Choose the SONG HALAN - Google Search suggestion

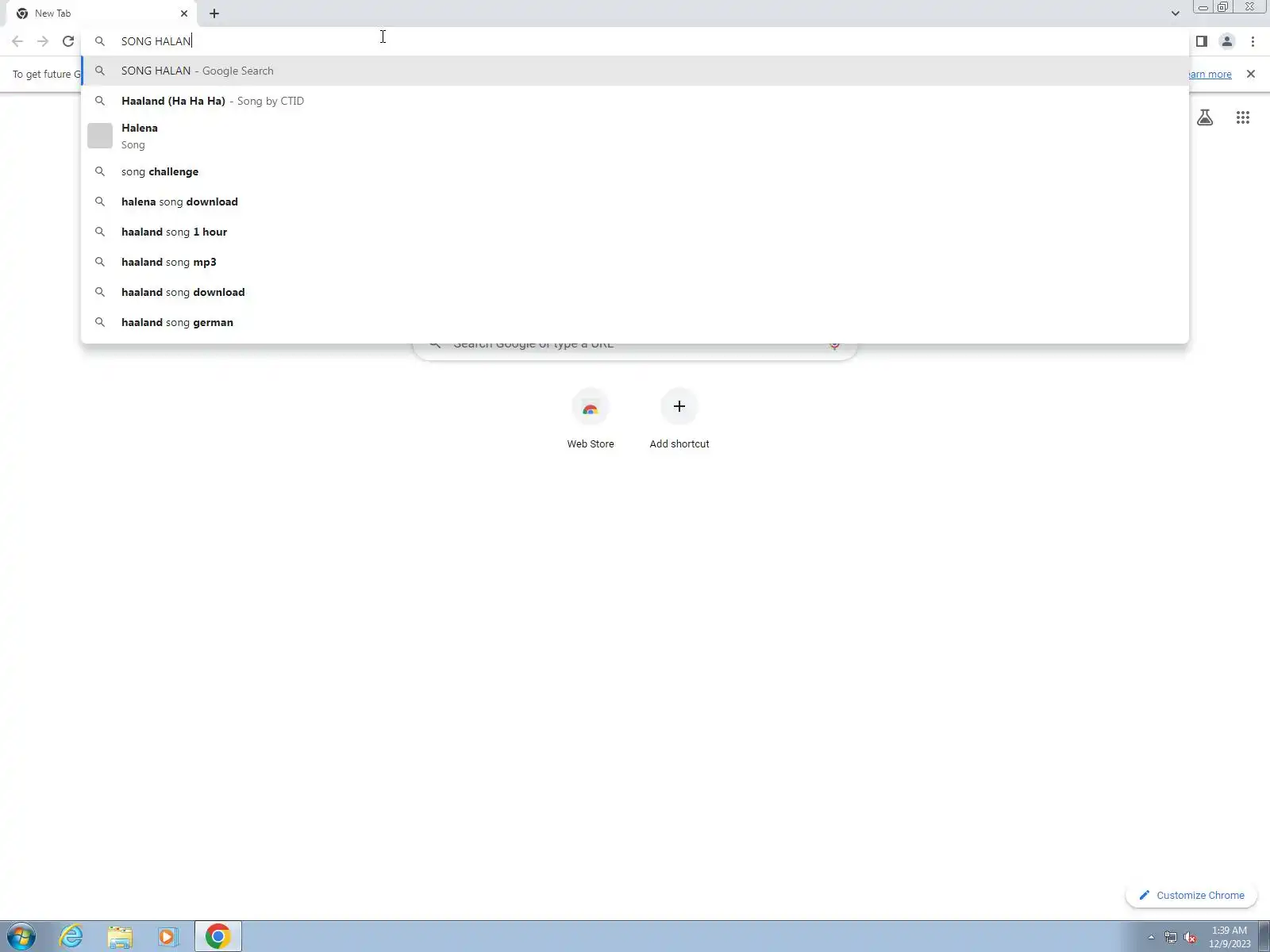click(x=635, y=71)
